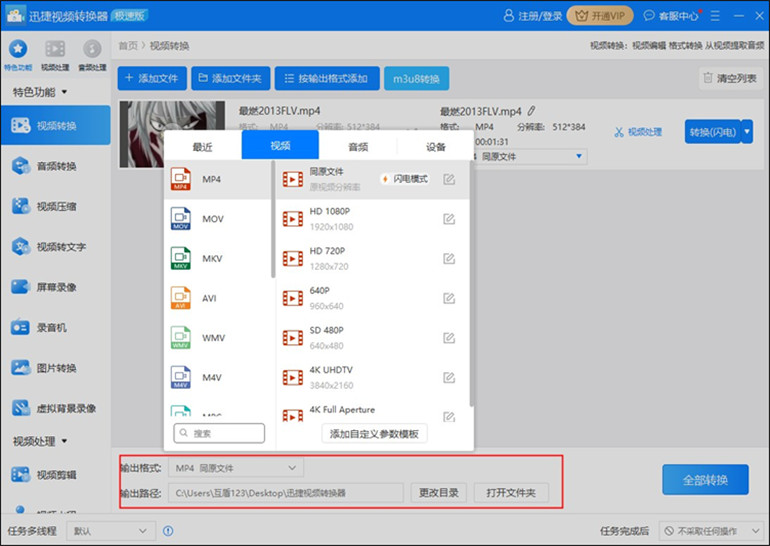Select 图片转换 in the sidebar
The width and height of the screenshot is (770, 546).
click(x=55, y=368)
